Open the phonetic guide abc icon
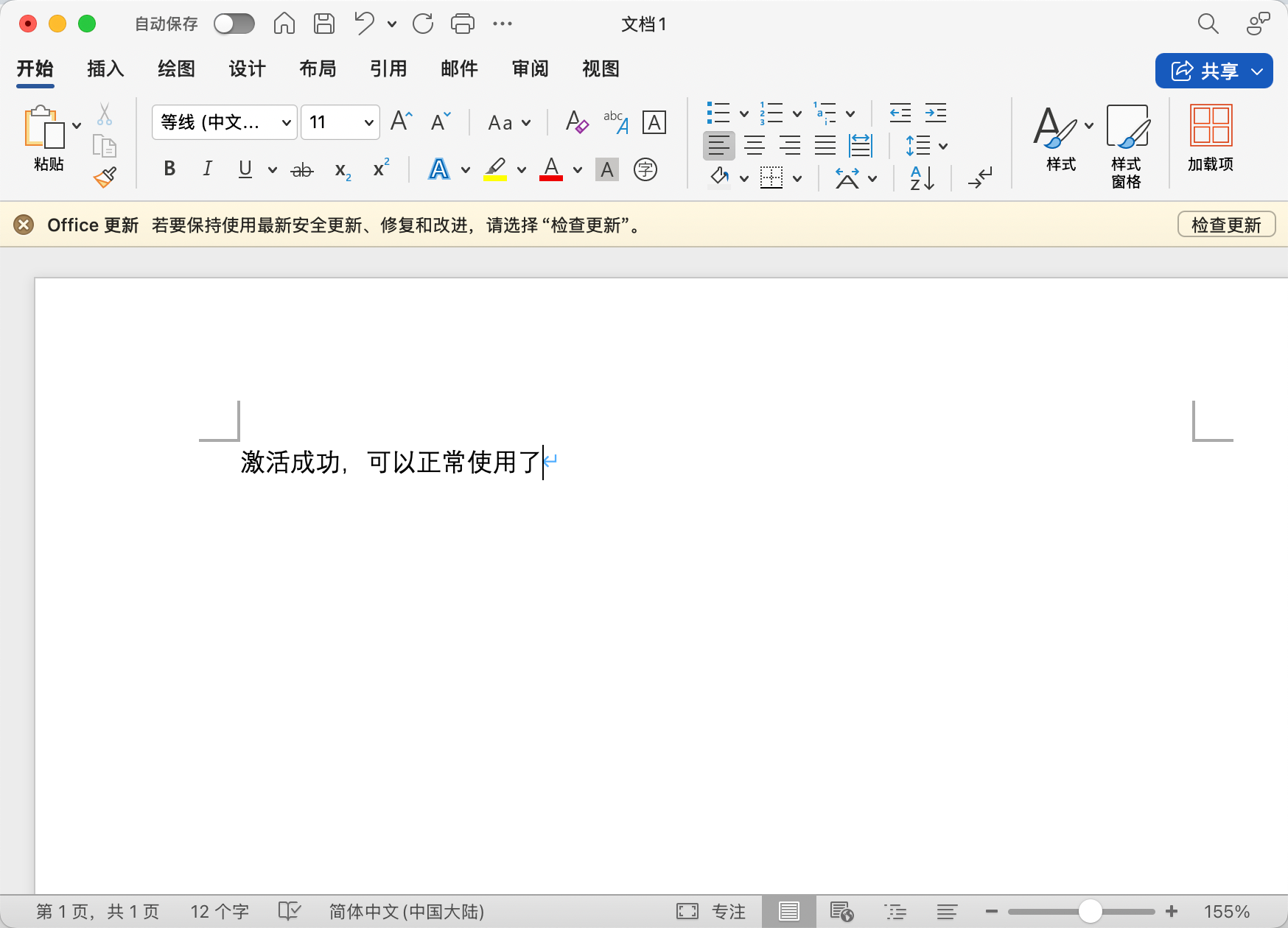The width and height of the screenshot is (1288, 928). [x=616, y=122]
